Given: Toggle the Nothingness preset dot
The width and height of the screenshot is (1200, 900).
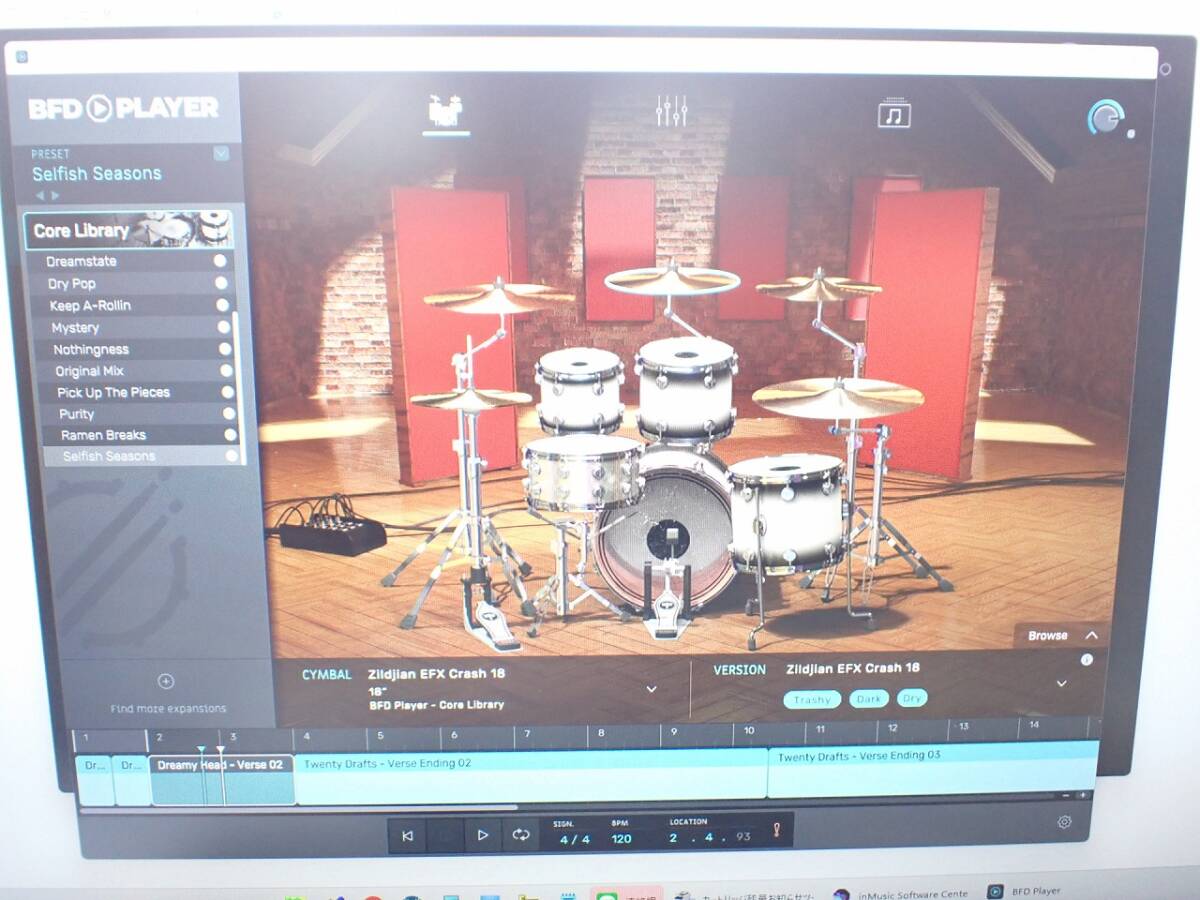Looking at the screenshot, I should coord(225,349).
